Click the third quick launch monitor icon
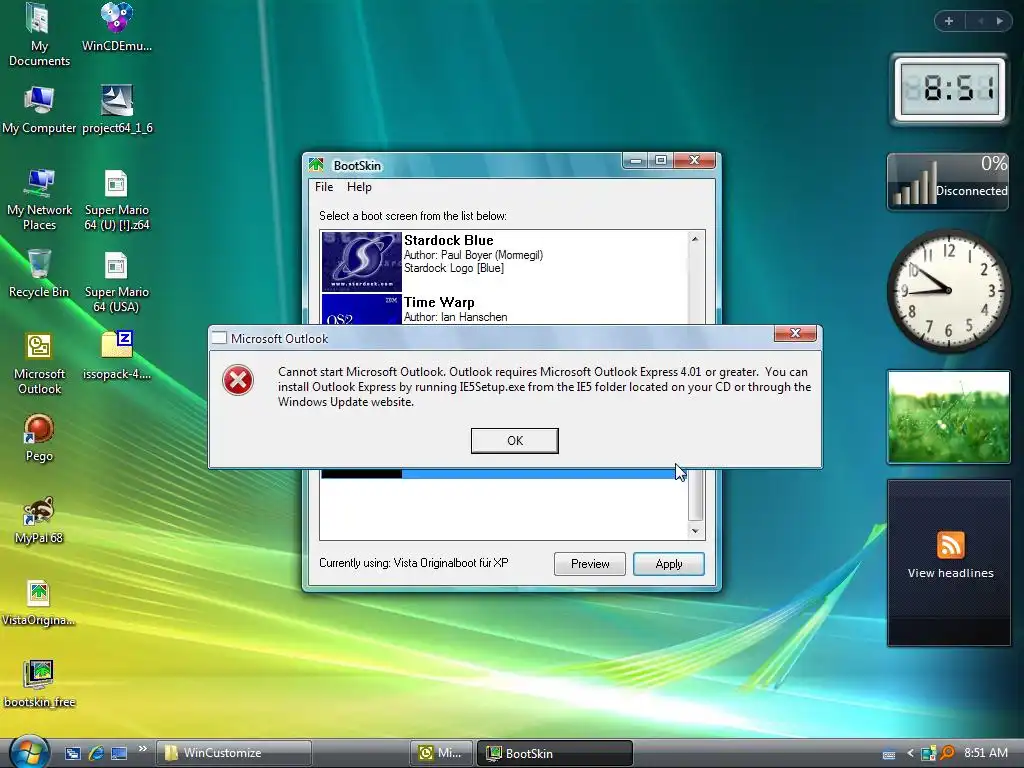 point(119,753)
